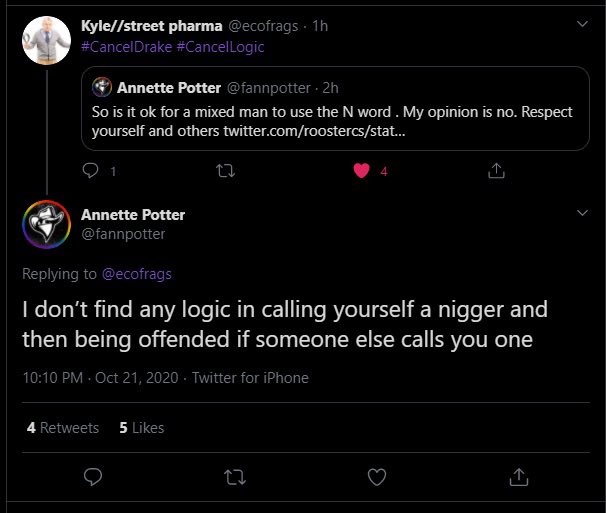606x513 pixels.
Task: Share Kyle's tweet via share icon
Action: [x=496, y=170]
